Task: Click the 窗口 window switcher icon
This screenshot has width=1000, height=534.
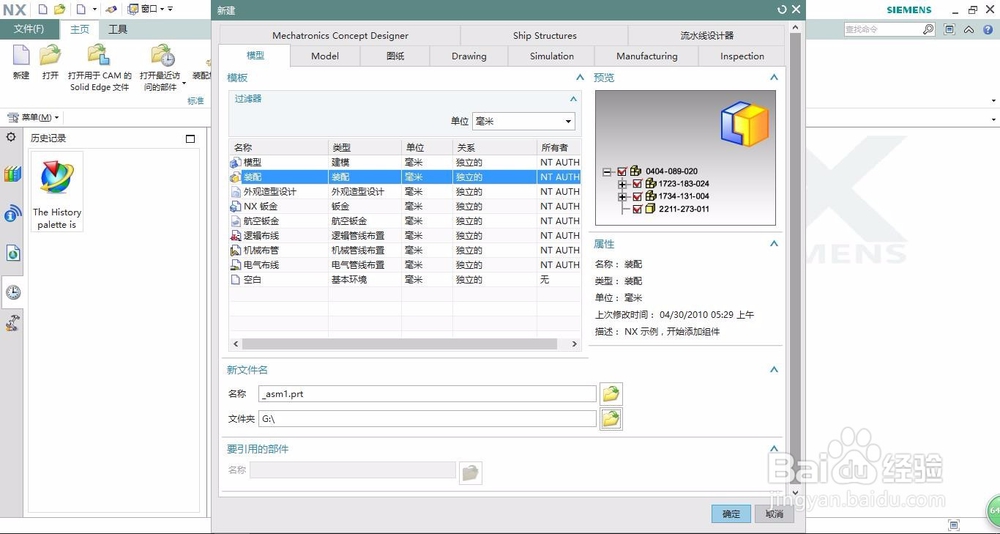Action: tap(133, 9)
